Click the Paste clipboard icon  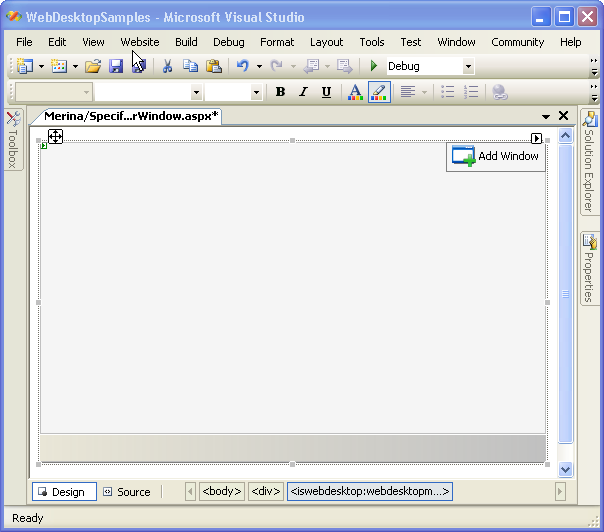(213, 66)
